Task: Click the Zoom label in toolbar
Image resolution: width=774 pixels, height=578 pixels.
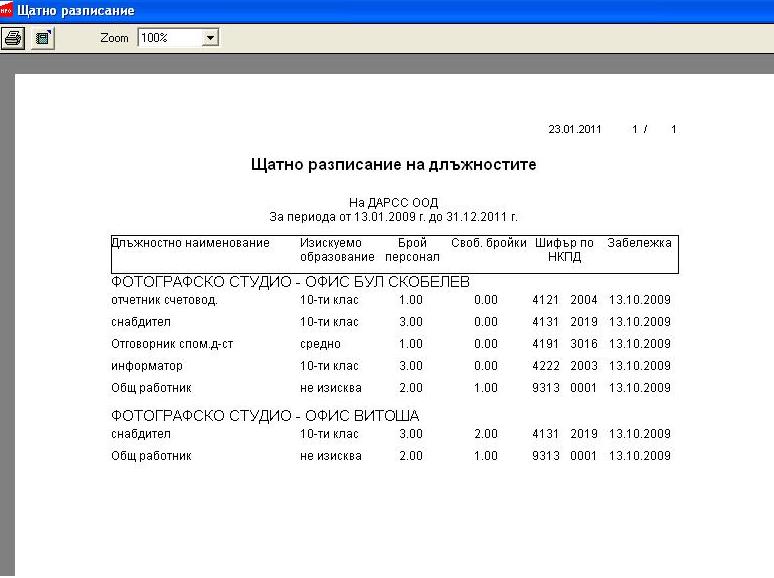Action: tap(114, 38)
